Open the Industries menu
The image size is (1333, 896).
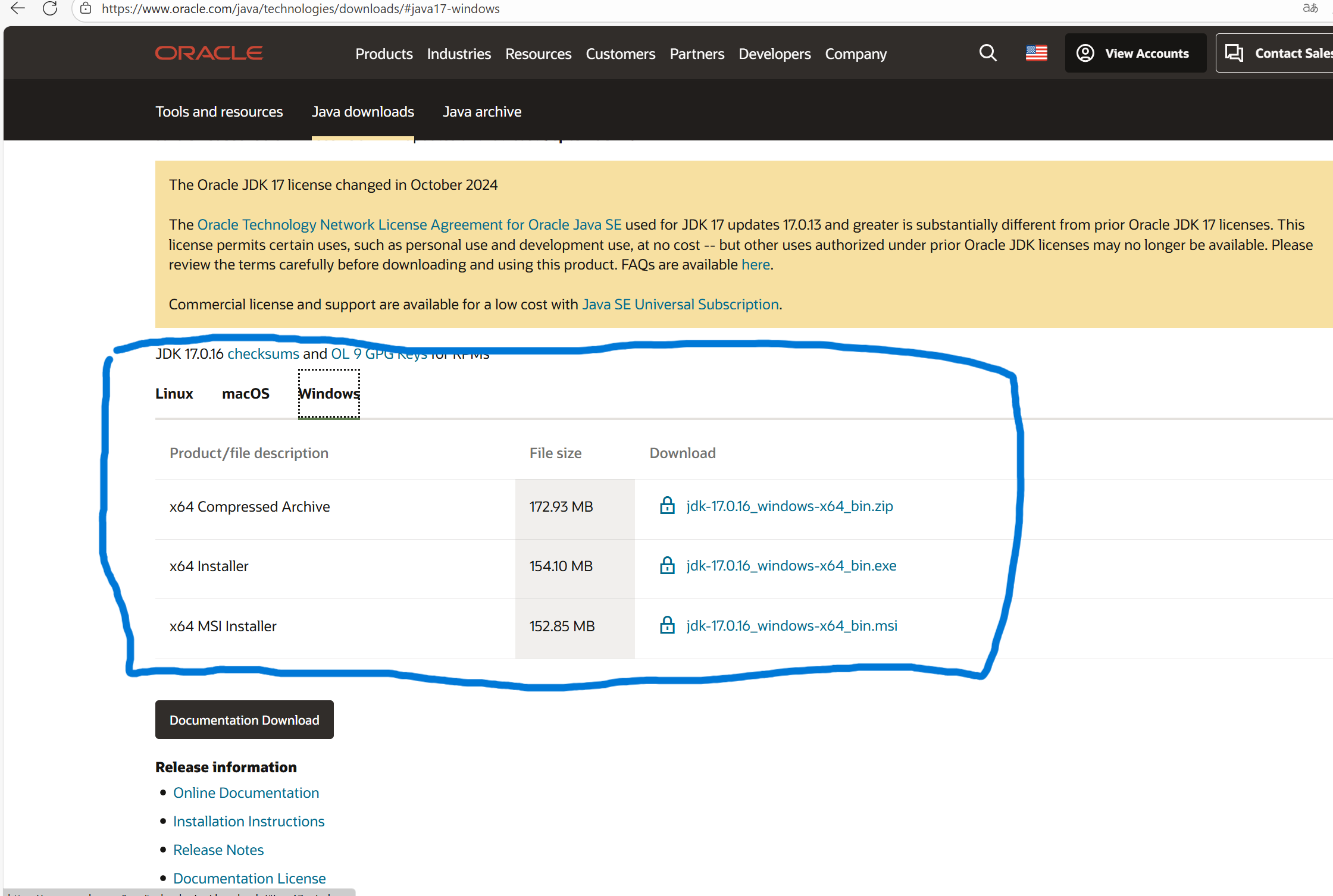[459, 54]
